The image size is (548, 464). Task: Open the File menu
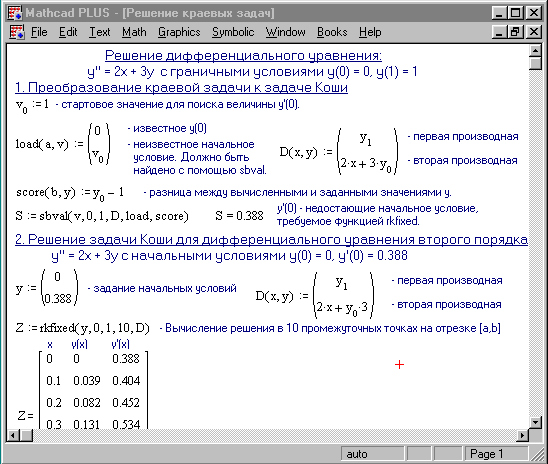[39, 32]
